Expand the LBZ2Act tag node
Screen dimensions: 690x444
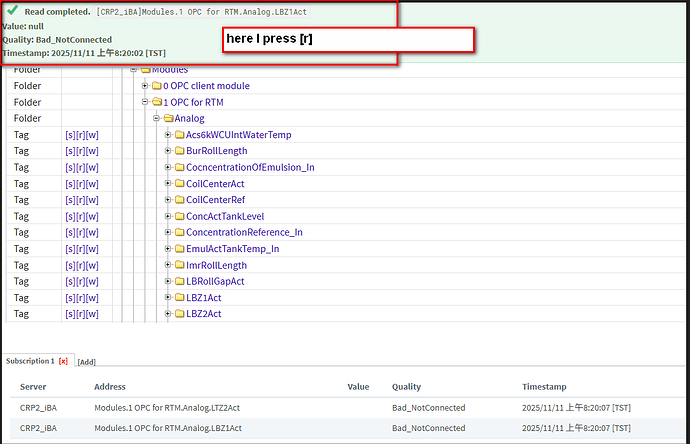168,313
